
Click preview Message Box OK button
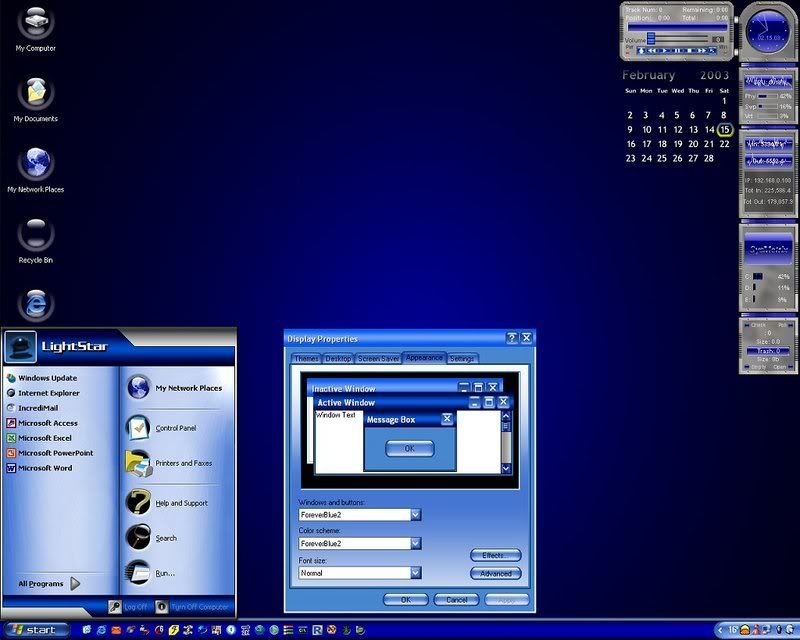410,449
